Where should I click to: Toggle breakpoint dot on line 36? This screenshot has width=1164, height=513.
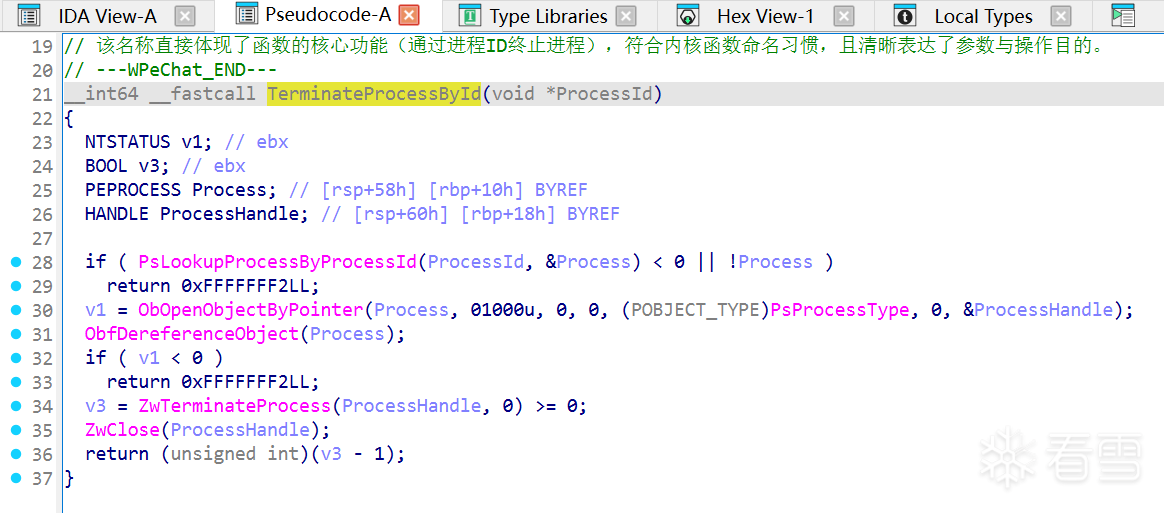(18, 454)
